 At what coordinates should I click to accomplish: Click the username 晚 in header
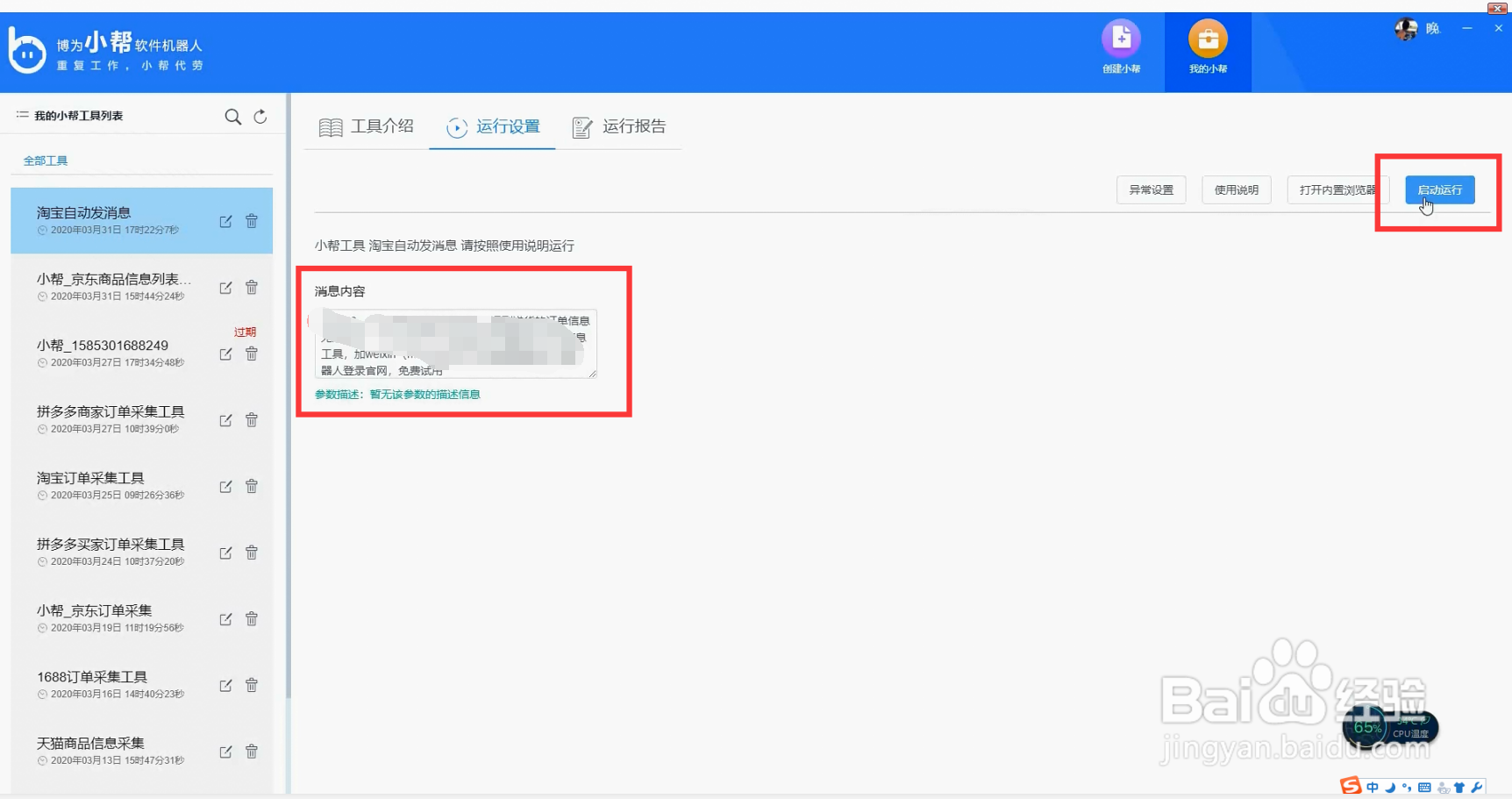(1432, 29)
